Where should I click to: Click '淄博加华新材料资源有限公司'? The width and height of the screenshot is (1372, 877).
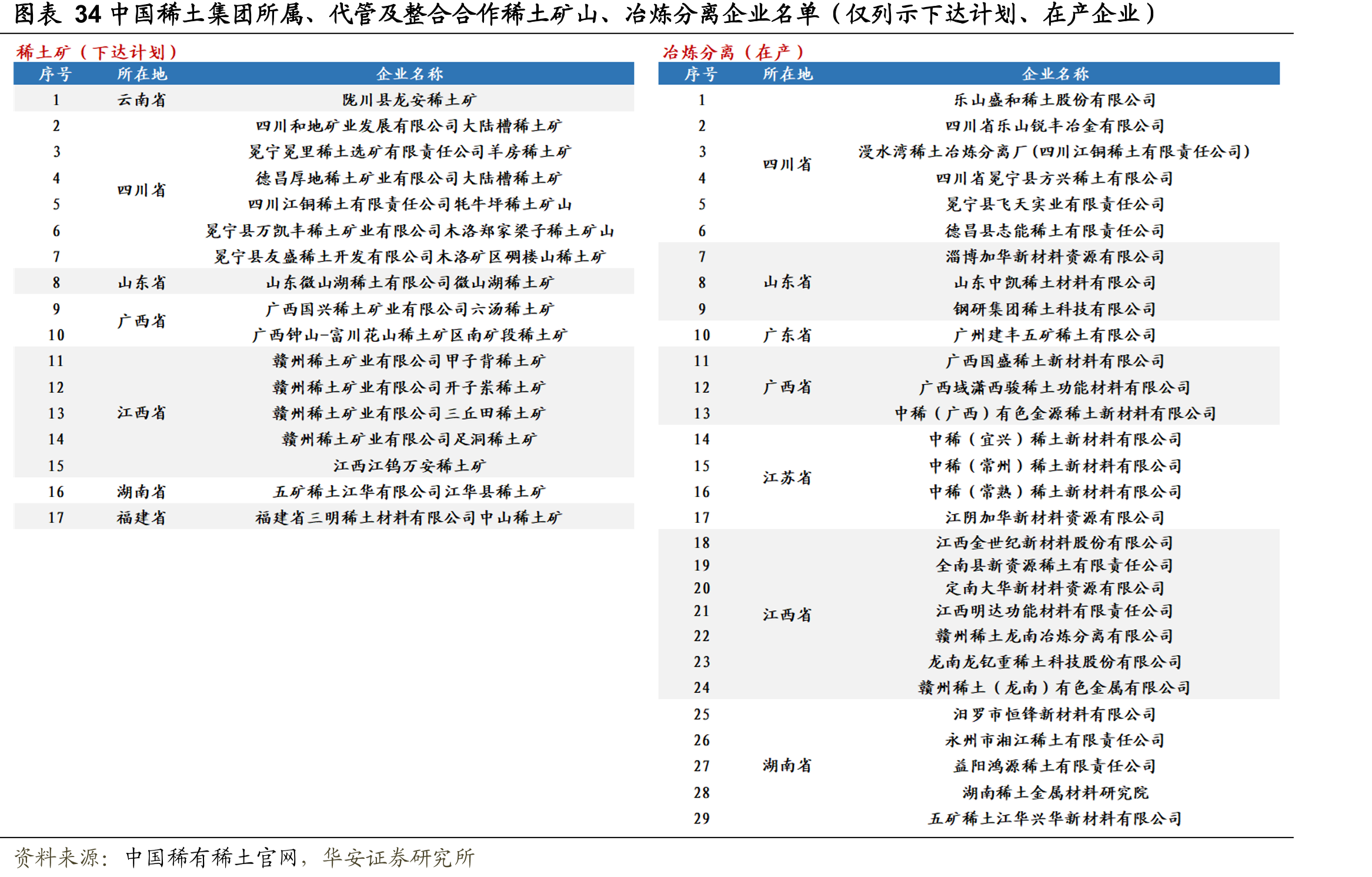pos(1055,256)
